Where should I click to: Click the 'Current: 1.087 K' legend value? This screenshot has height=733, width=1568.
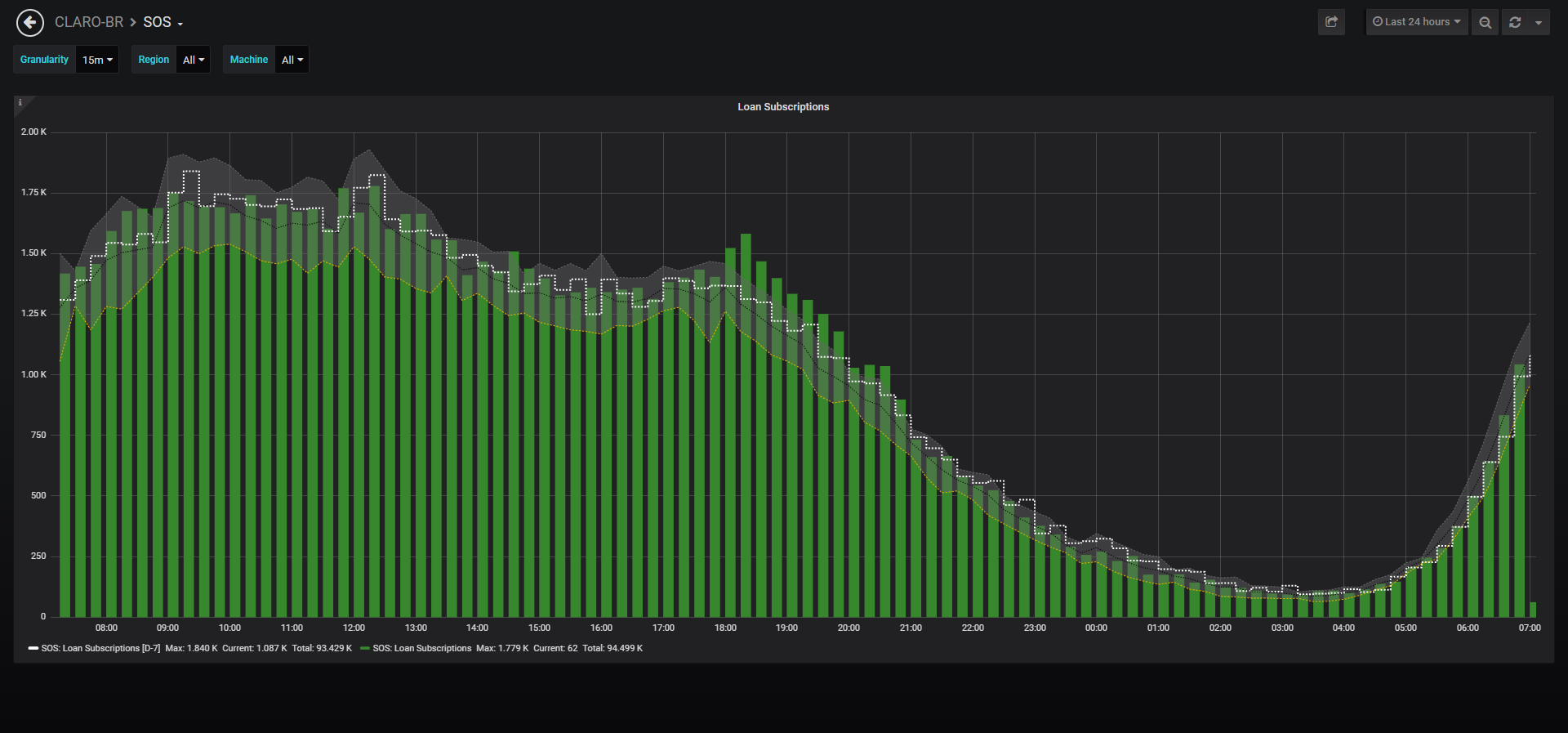[255, 648]
